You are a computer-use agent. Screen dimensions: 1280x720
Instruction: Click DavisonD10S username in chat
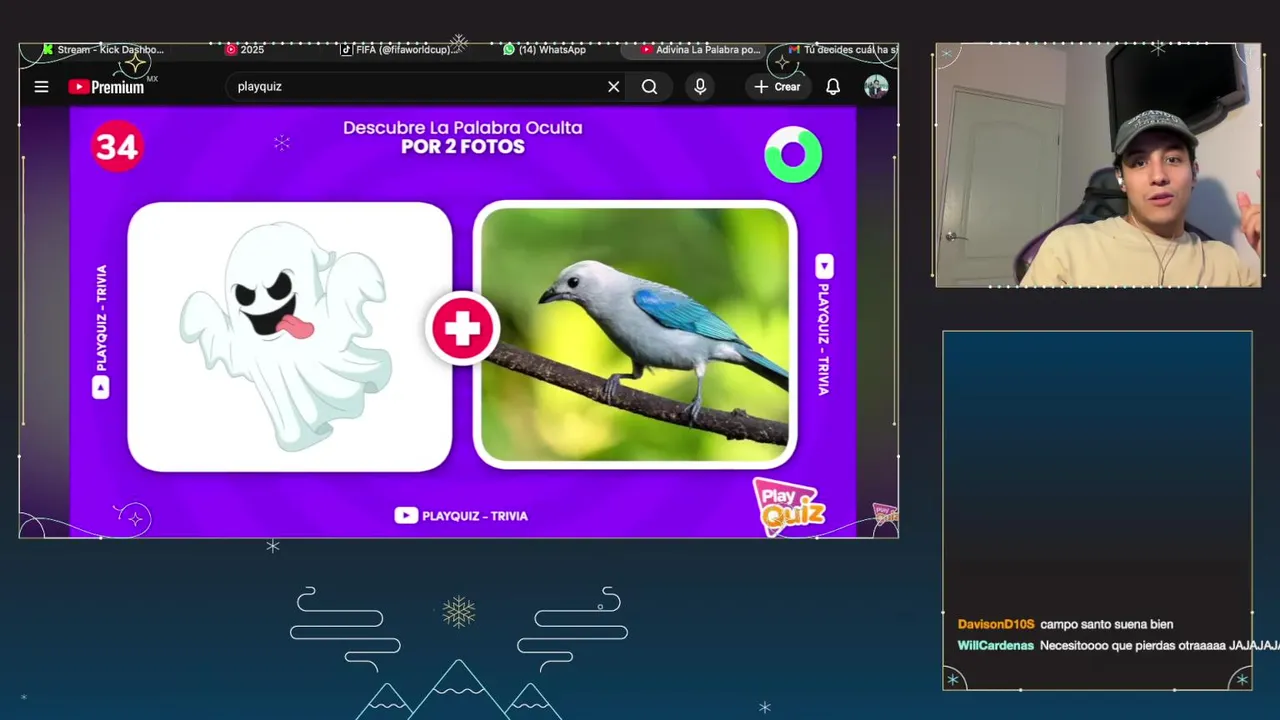[x=996, y=624]
